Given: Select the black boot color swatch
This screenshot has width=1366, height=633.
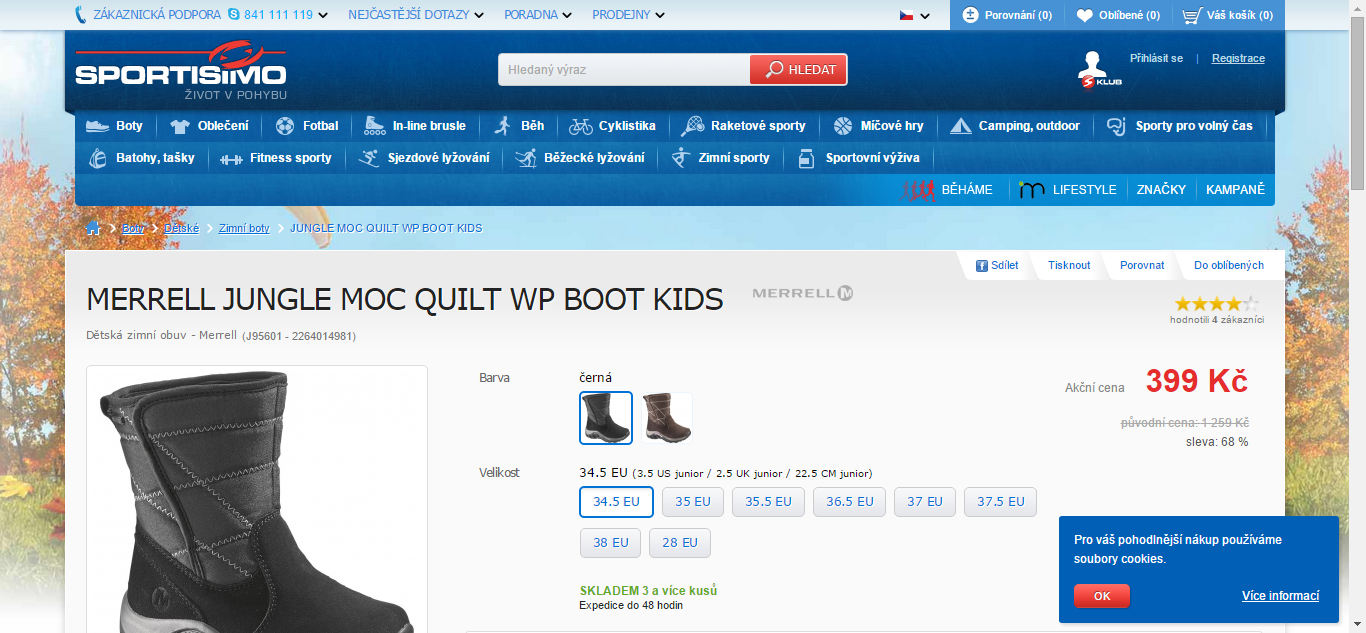Looking at the screenshot, I should point(606,418).
